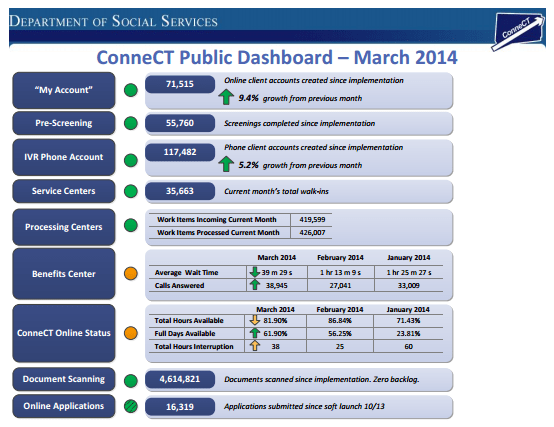Click green status dot beside IVR Phone Account

131,160
